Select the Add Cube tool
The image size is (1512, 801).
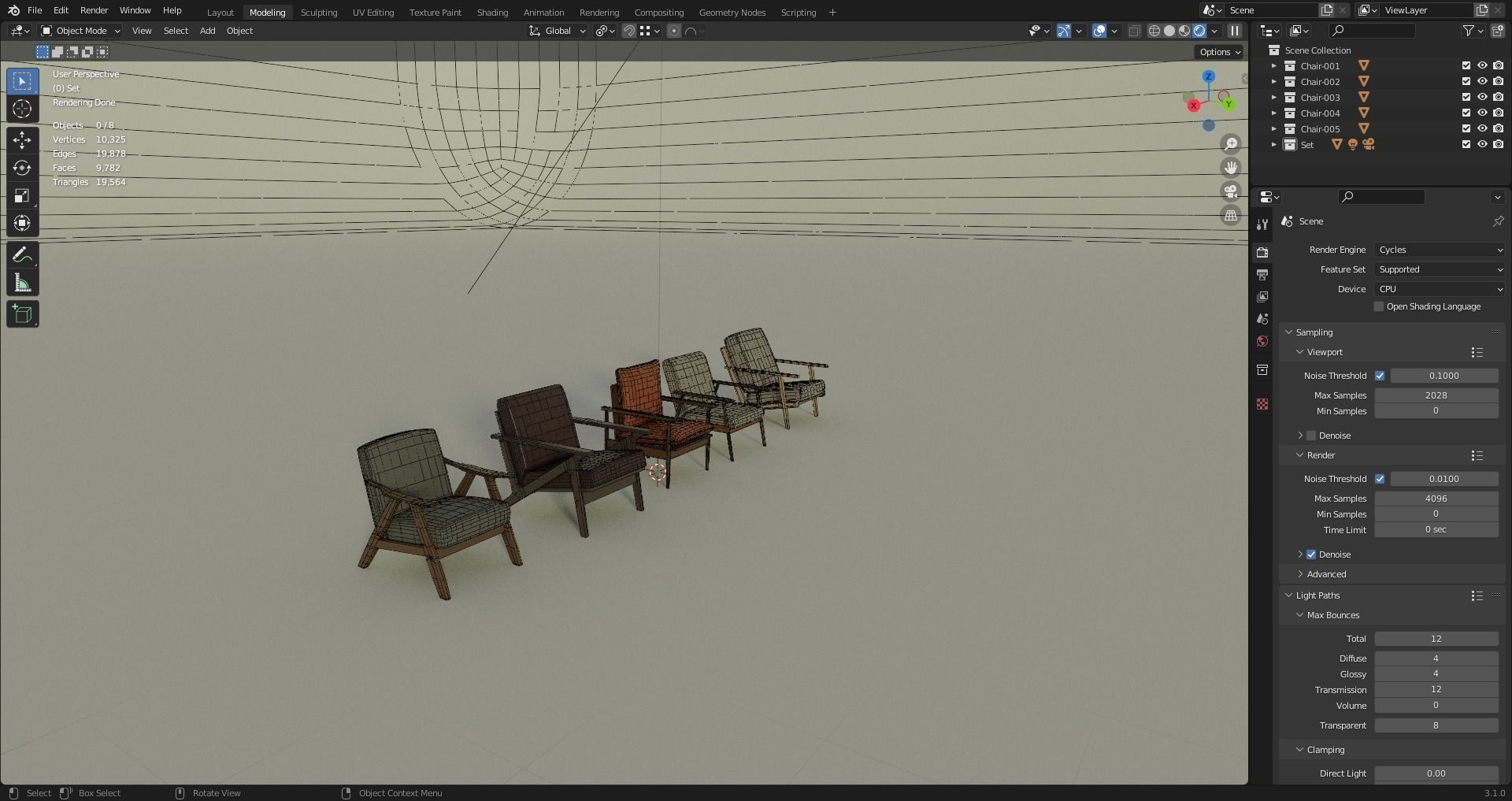tap(22, 314)
